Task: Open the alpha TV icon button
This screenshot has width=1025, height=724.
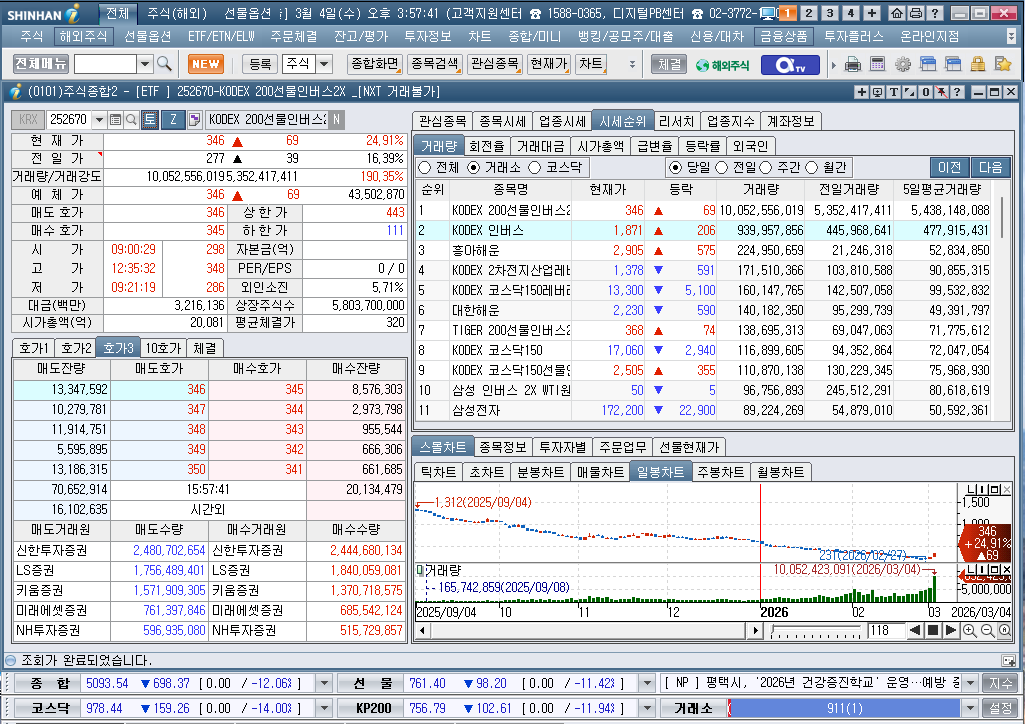Action: (789, 65)
